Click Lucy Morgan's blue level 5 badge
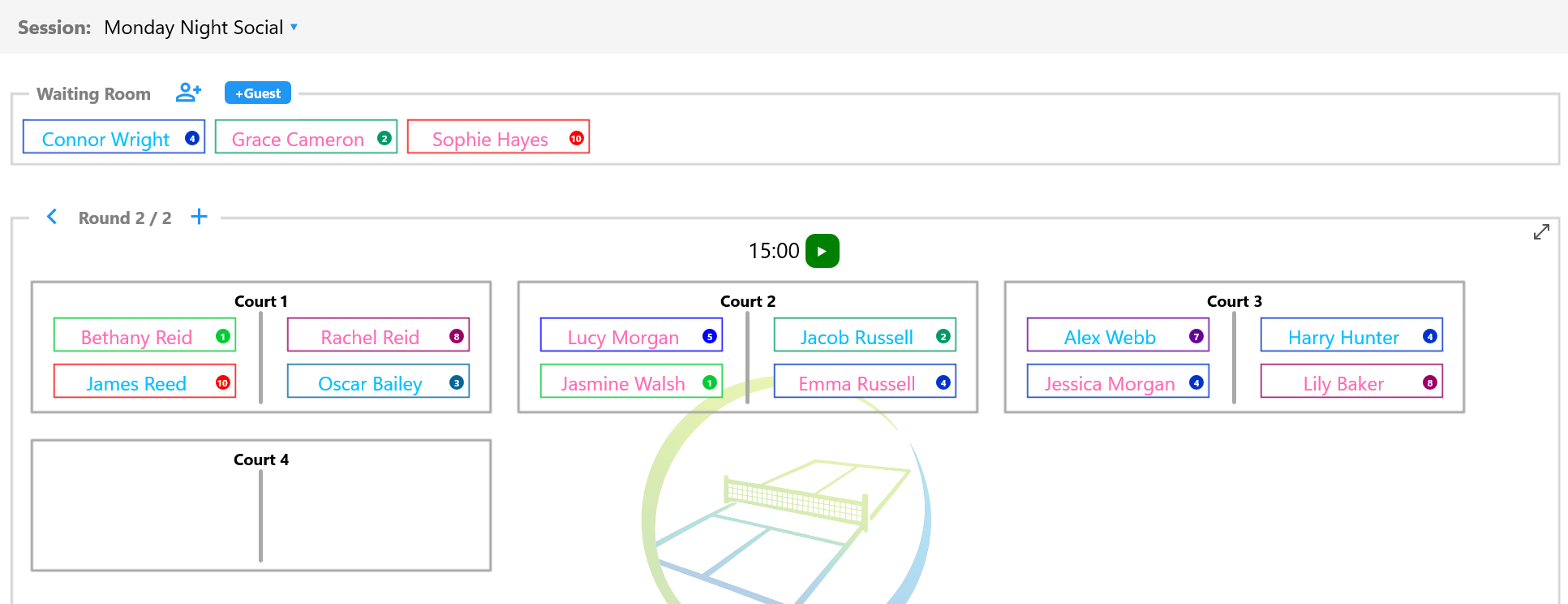1568x604 pixels. tap(709, 336)
